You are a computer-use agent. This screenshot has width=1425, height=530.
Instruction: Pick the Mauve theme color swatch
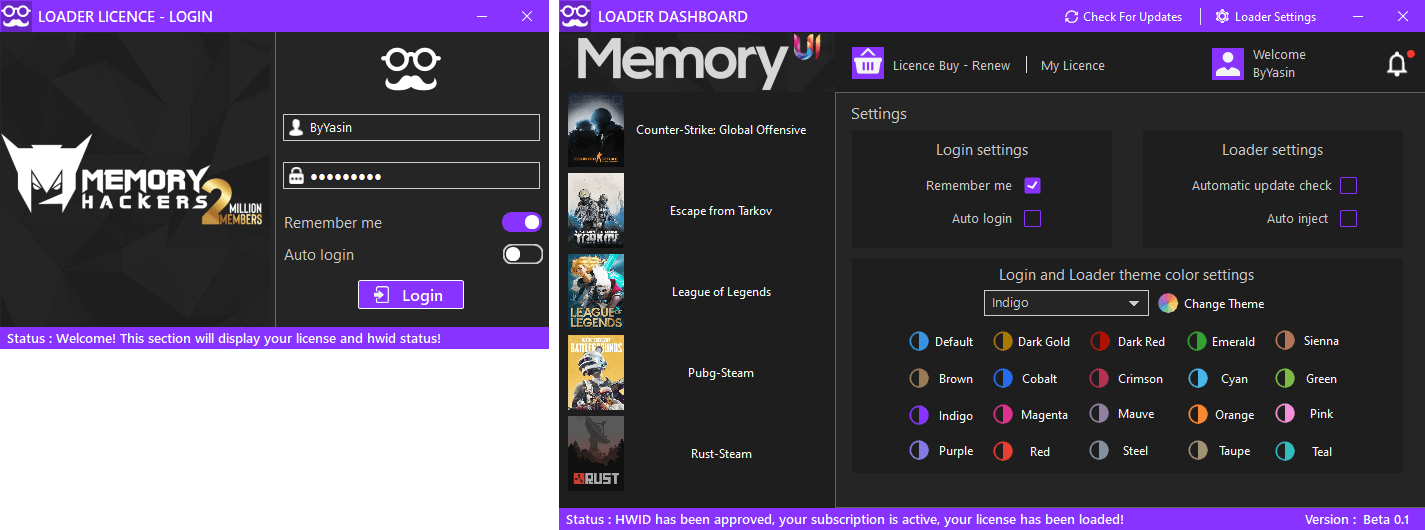click(1100, 414)
